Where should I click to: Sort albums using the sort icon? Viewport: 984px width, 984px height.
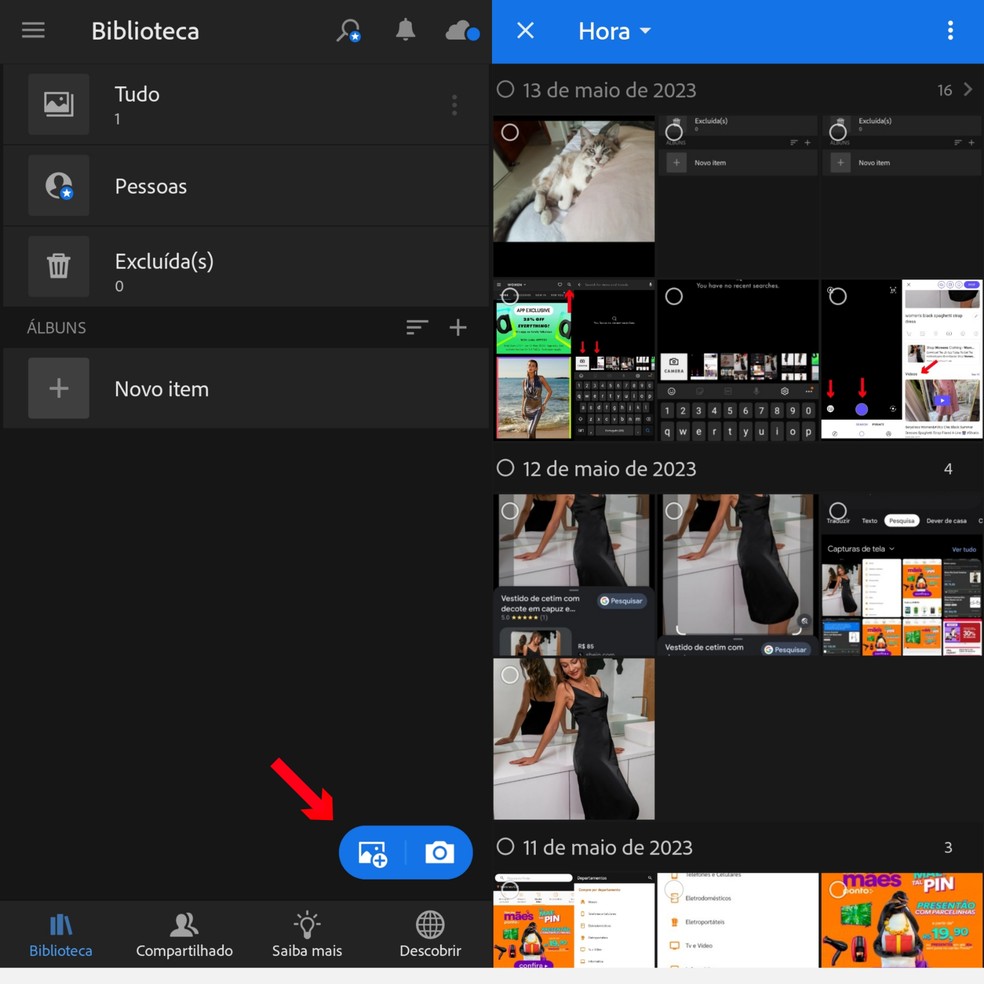pos(417,327)
